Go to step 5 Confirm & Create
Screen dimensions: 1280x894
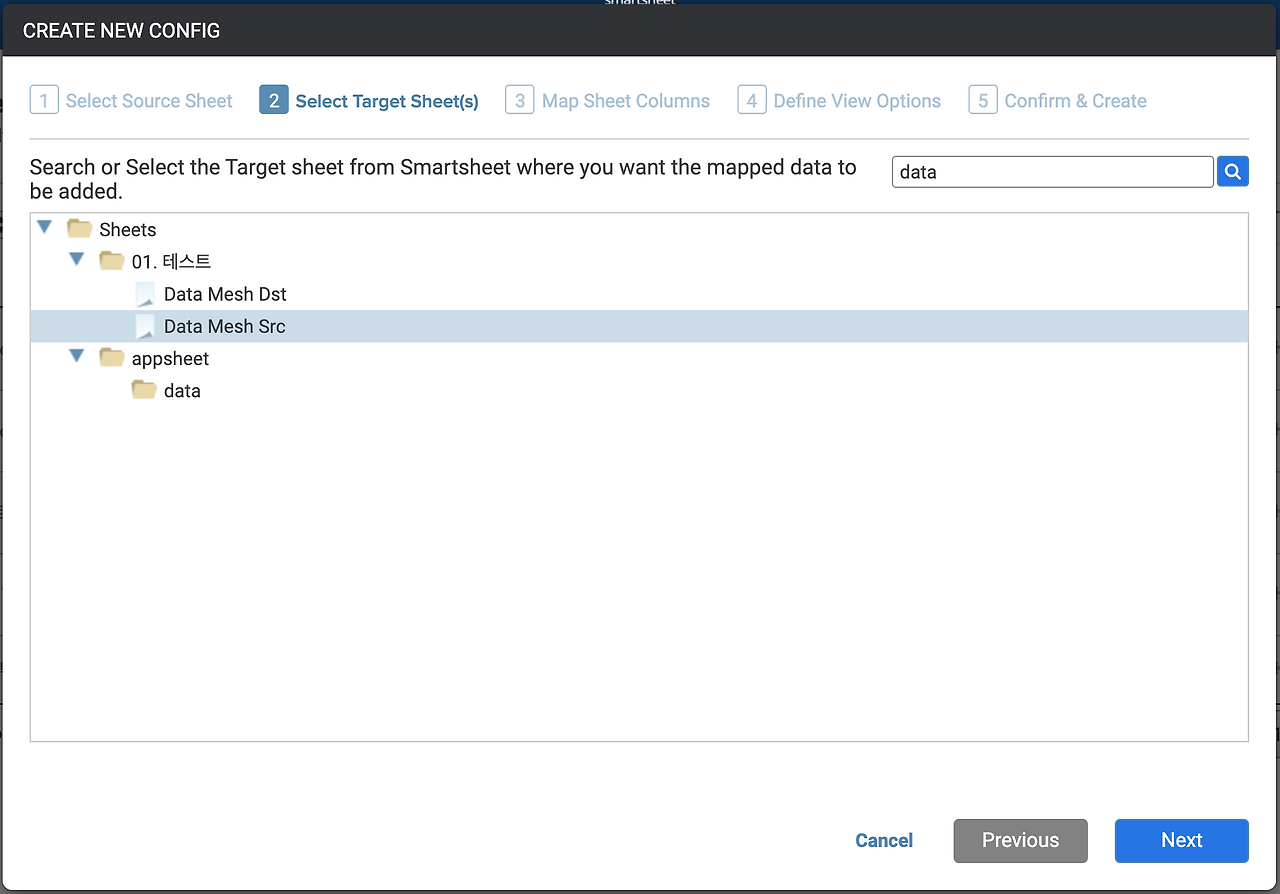tap(1058, 101)
